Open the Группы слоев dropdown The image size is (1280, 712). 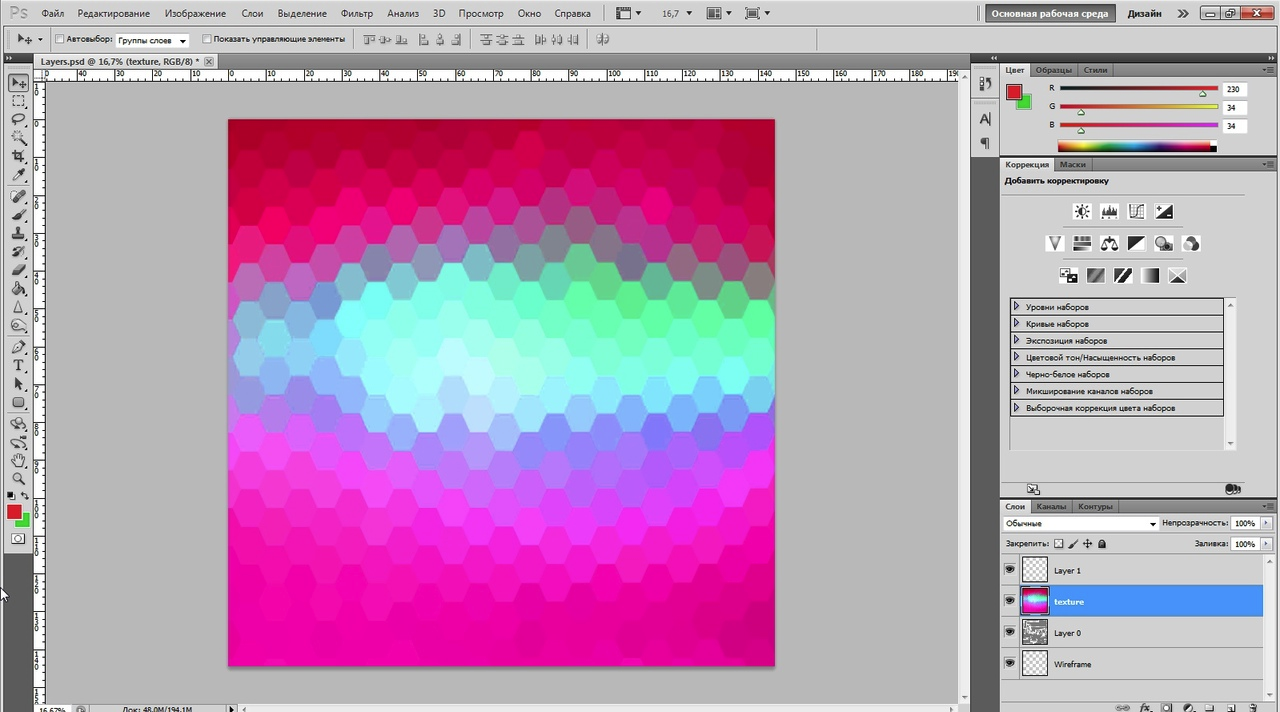[x=152, y=40]
